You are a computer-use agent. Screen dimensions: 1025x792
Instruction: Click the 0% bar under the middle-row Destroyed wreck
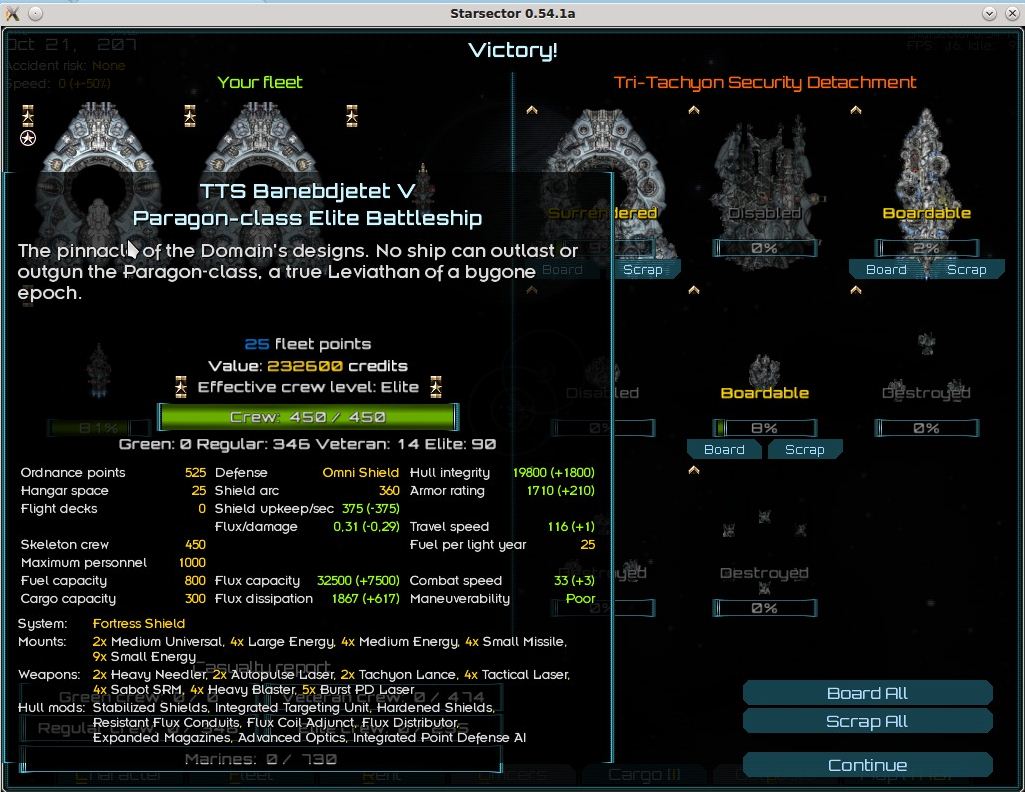click(926, 428)
